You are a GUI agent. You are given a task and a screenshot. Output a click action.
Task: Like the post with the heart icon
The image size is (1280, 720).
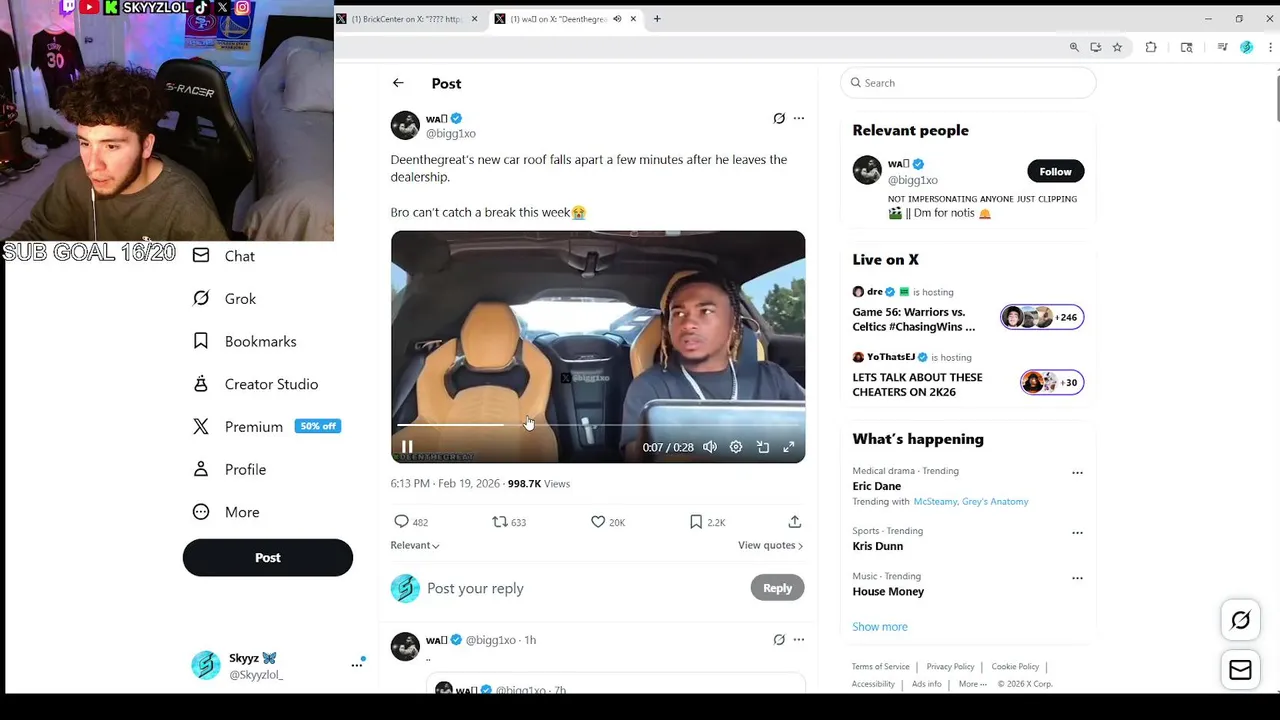598,522
